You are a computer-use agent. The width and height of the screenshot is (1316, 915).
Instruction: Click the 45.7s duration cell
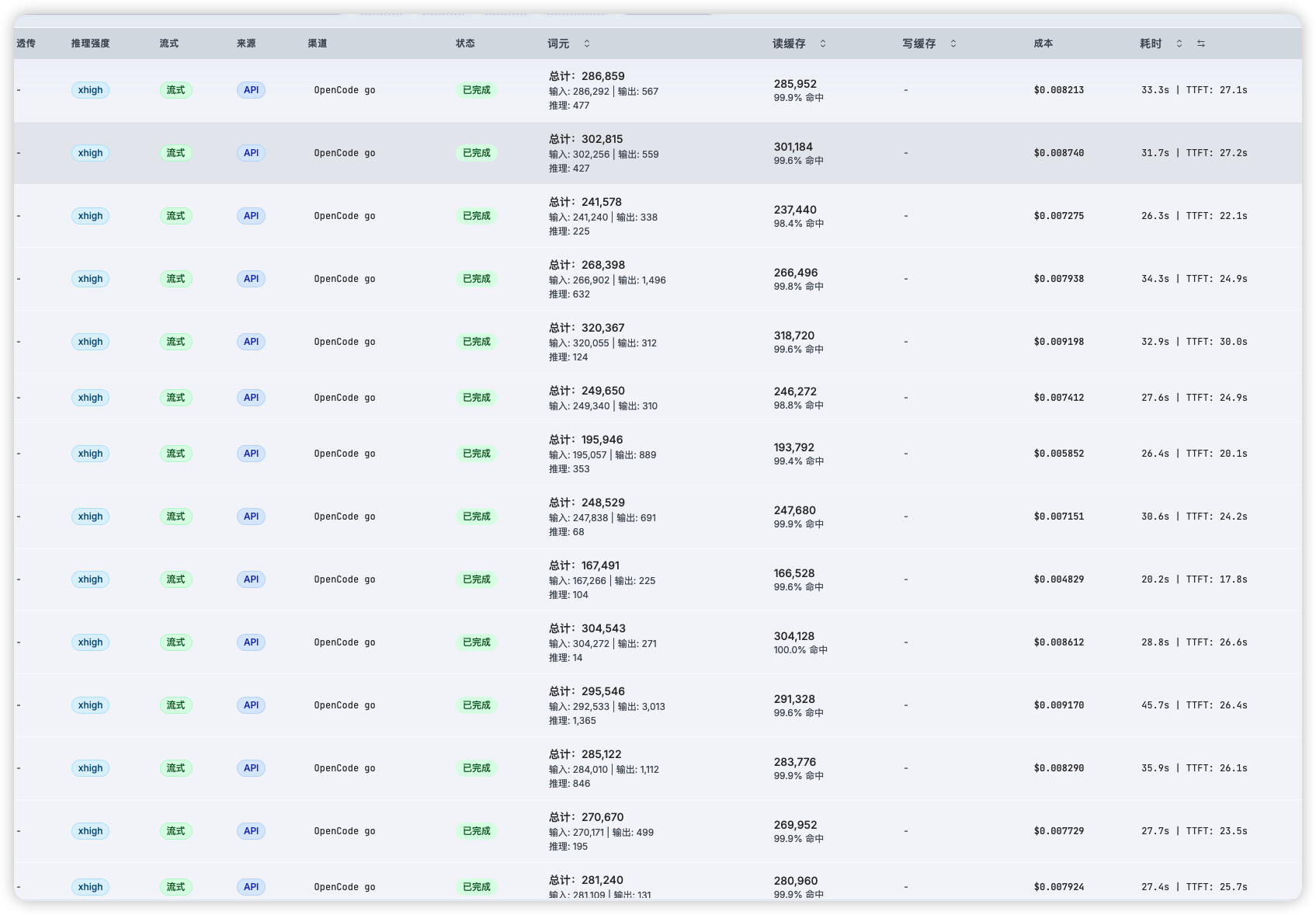[x=1155, y=705]
